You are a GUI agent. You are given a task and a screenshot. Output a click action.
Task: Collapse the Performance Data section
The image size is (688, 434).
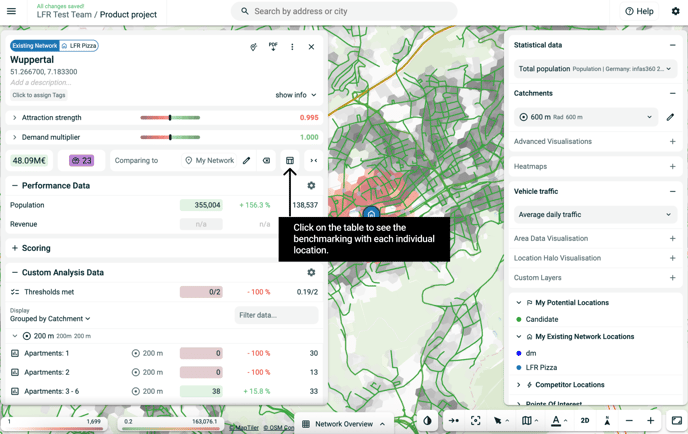pyautogui.click(x=14, y=186)
